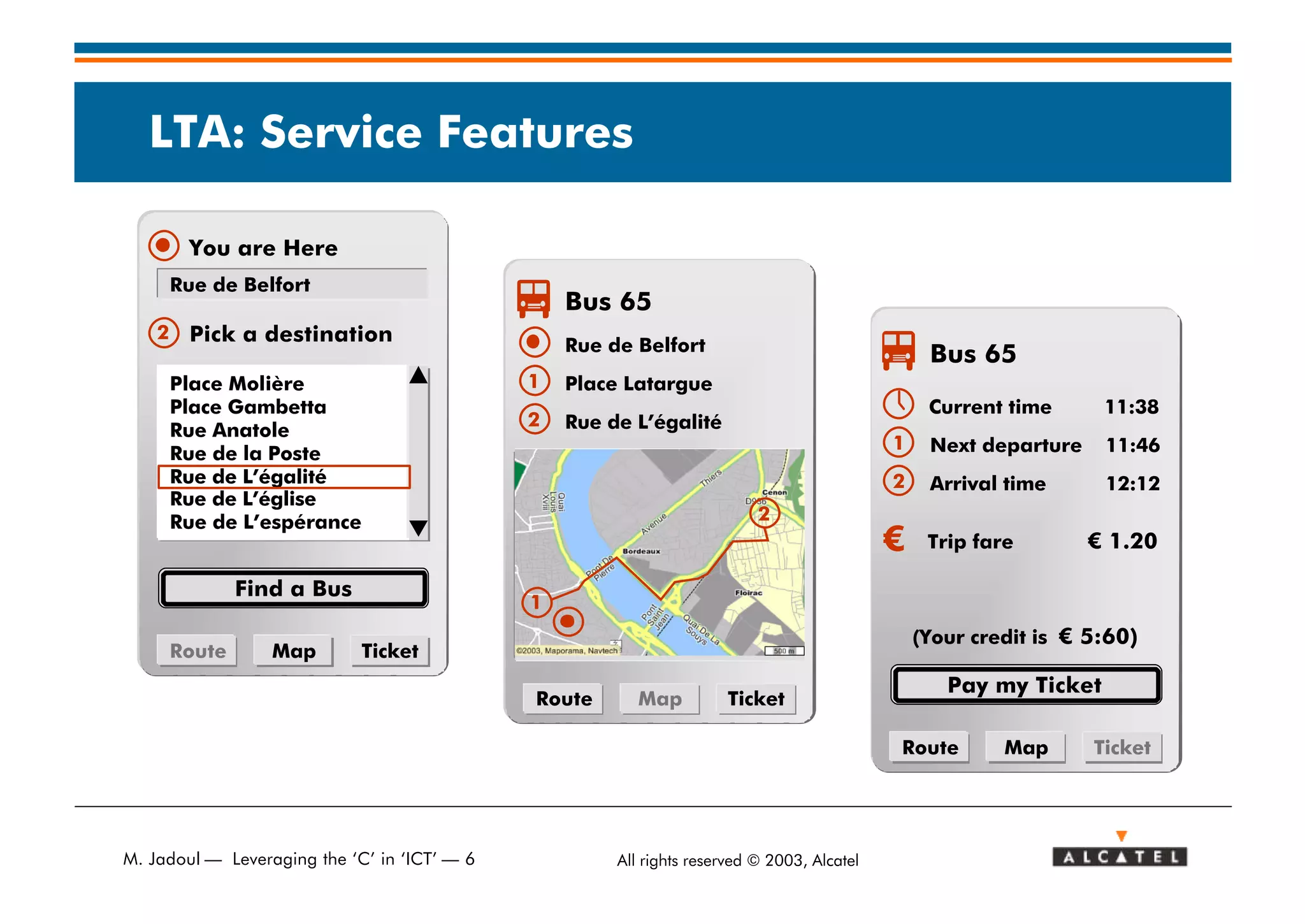Click stop 1 icon next to Place Latargue
This screenshot has width=1305, height=924.
(534, 381)
